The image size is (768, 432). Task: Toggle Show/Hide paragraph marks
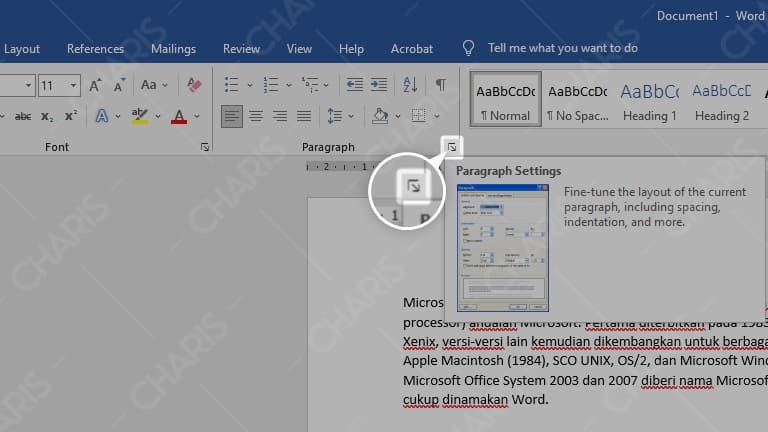tap(441, 85)
